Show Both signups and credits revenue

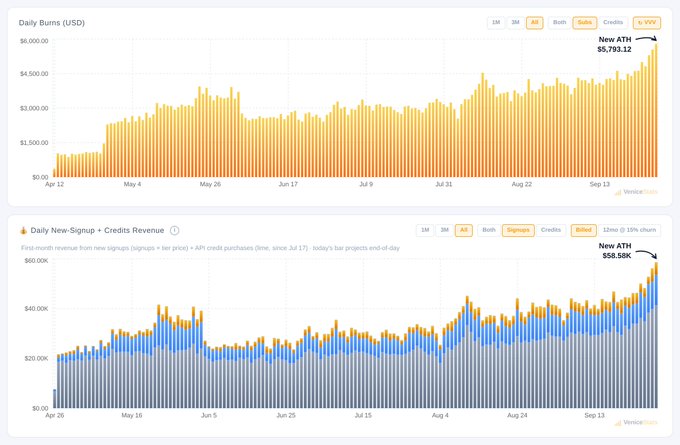489,230
